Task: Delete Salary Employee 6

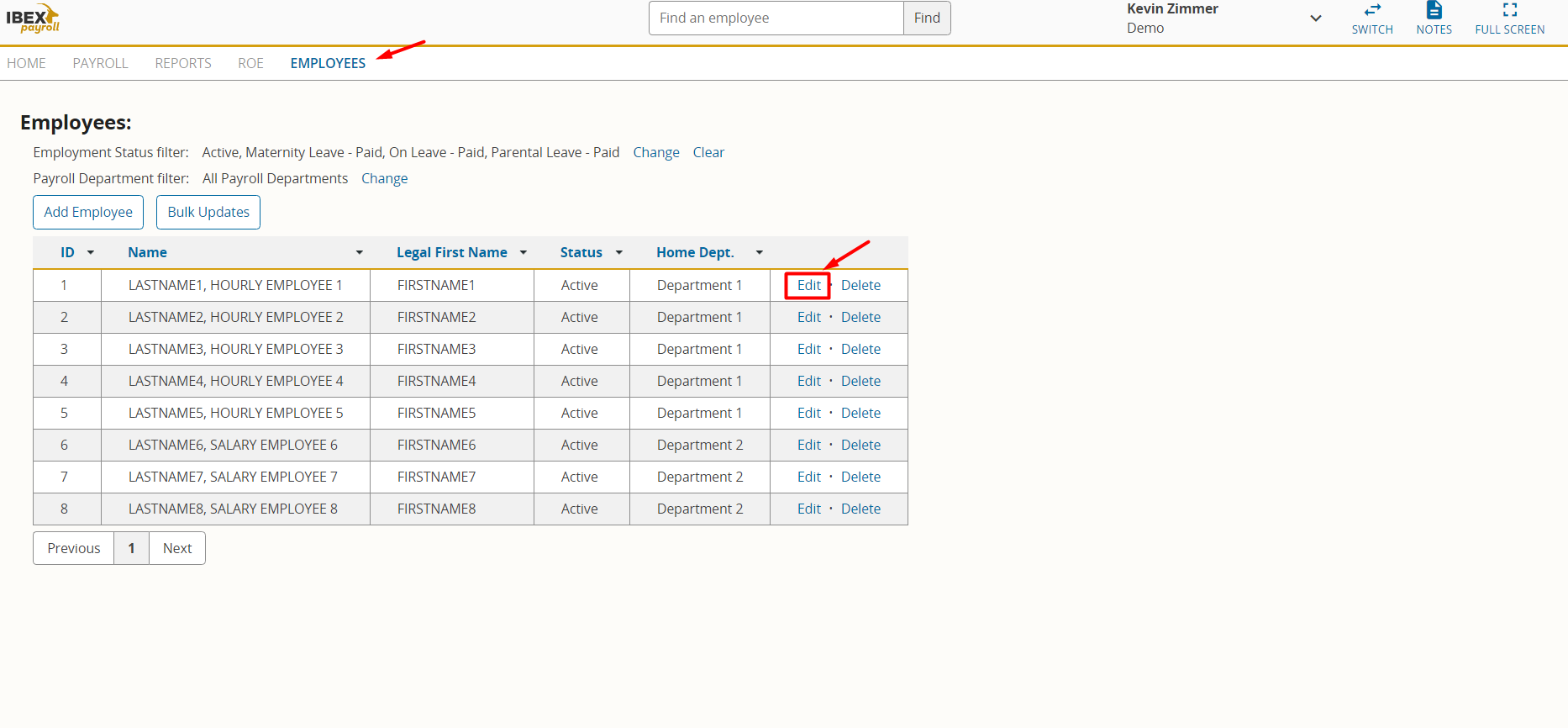Action: point(861,445)
